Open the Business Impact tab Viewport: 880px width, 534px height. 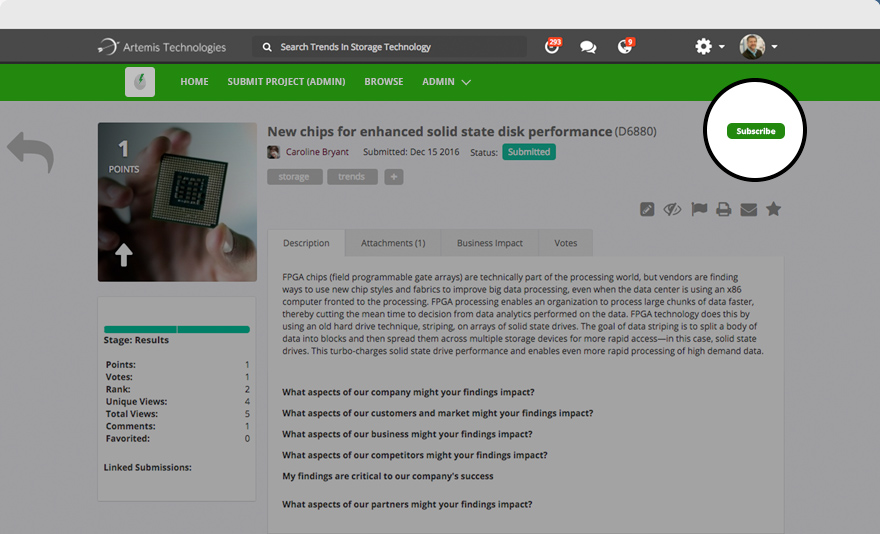489,243
